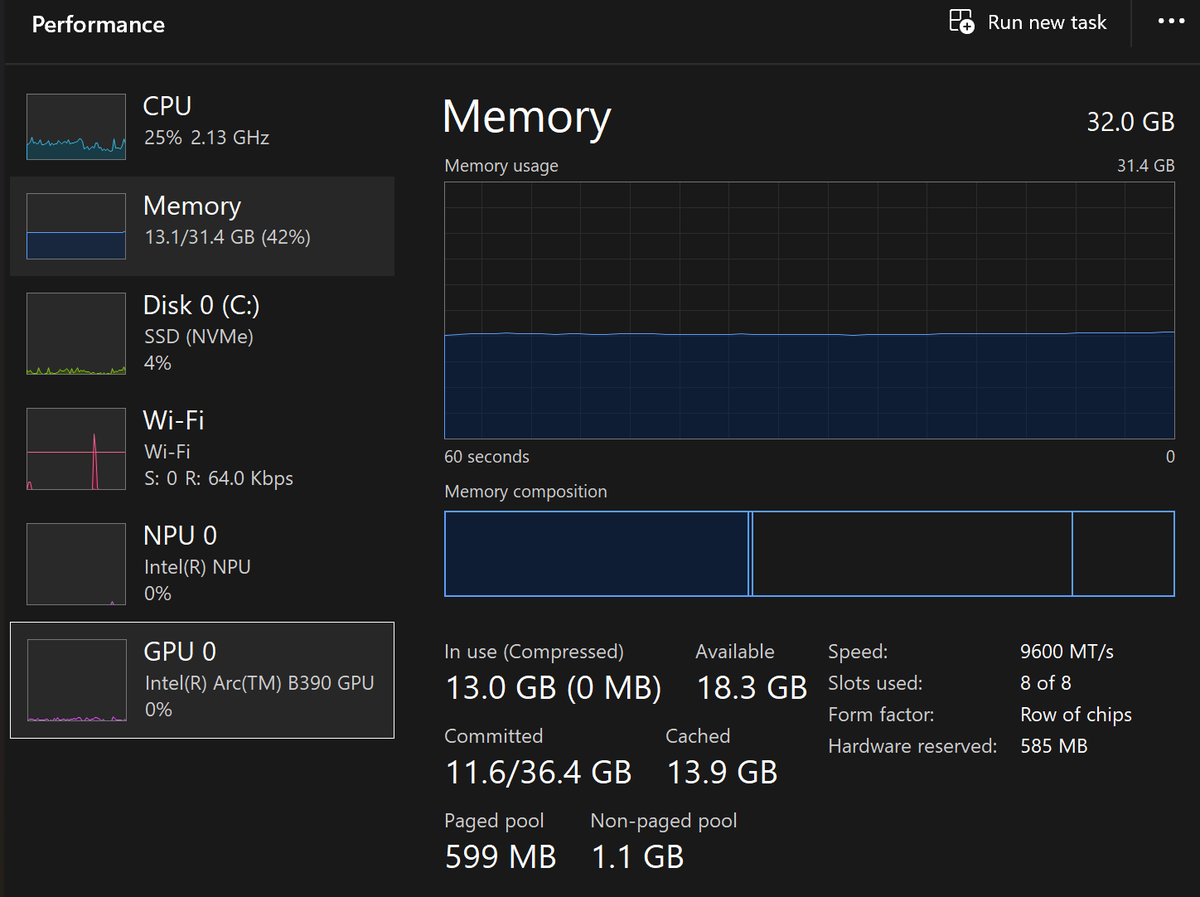Click the large Memory title
The image size is (1200, 897).
526,117
